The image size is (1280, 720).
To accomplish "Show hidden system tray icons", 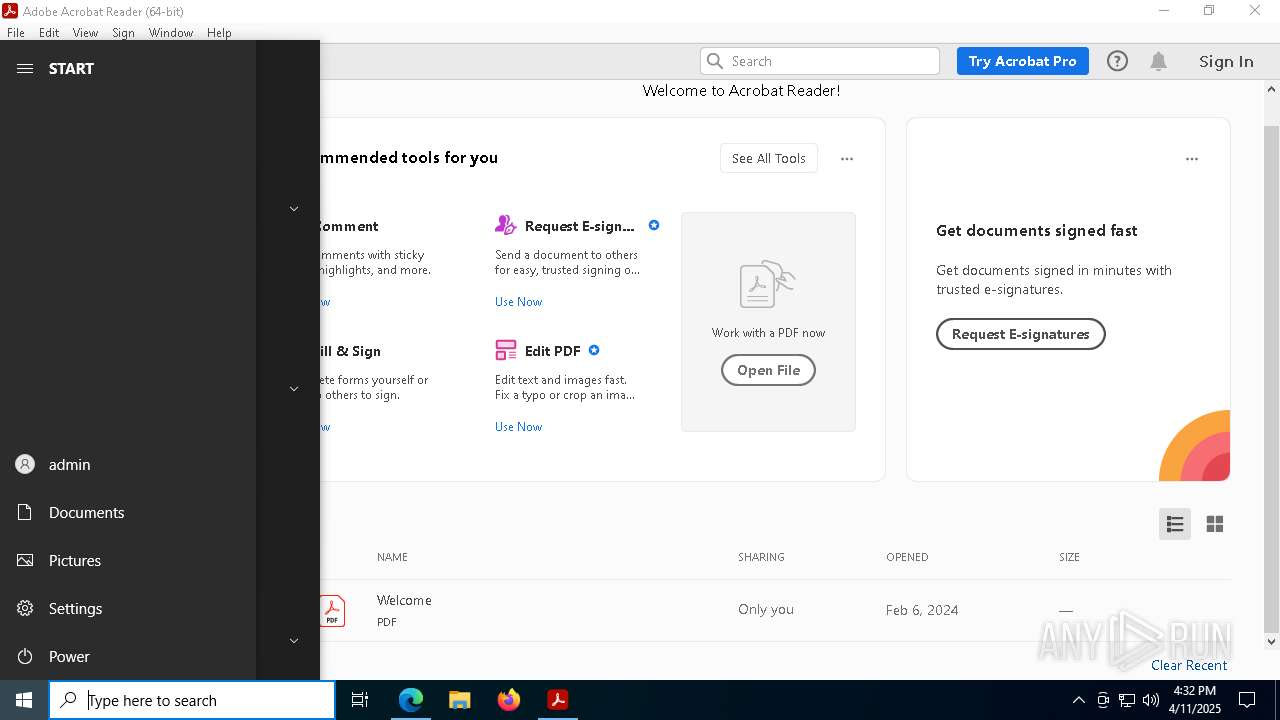I will pyautogui.click(x=1078, y=700).
